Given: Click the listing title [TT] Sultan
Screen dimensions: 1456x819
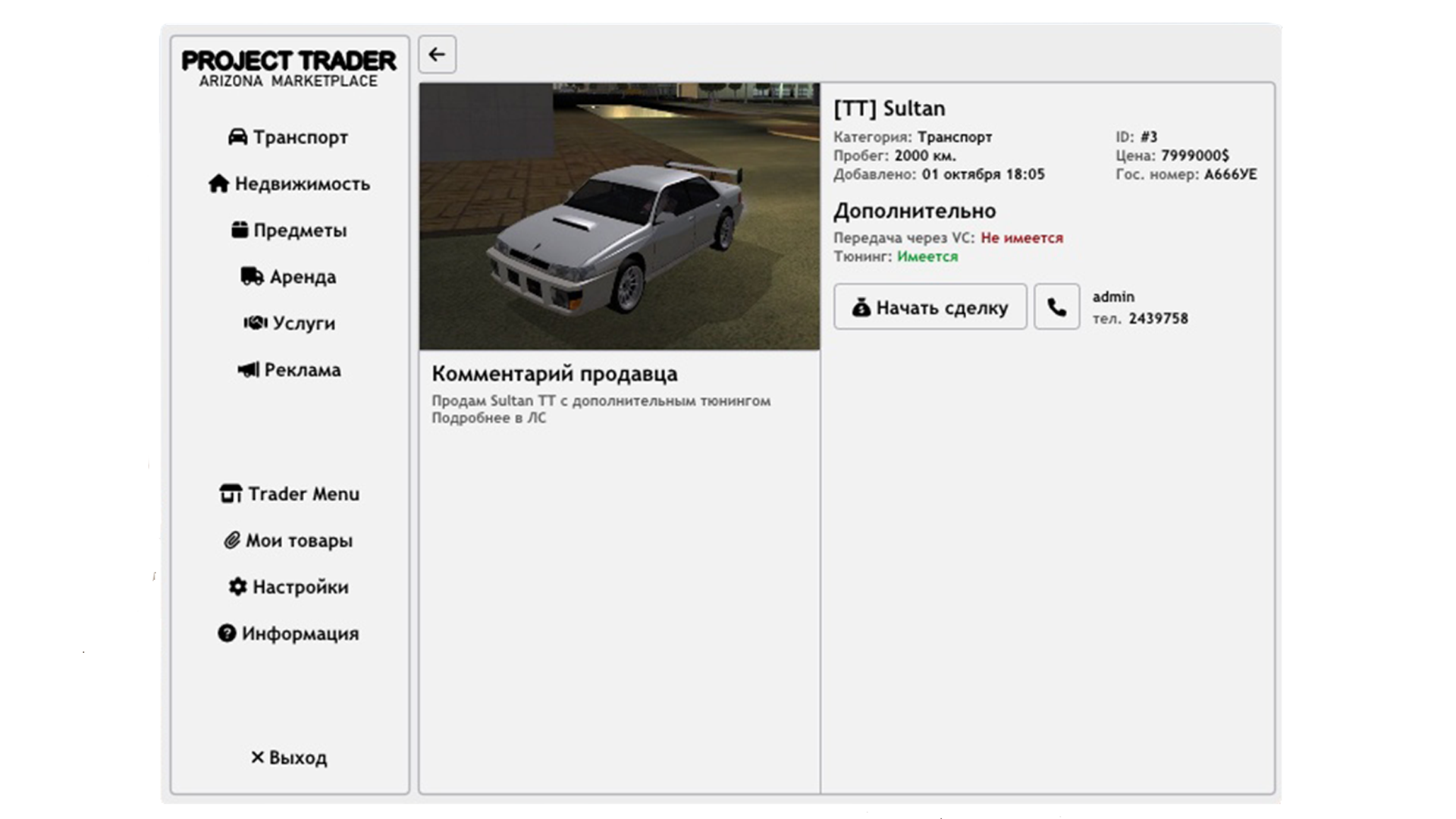Looking at the screenshot, I should tap(890, 108).
